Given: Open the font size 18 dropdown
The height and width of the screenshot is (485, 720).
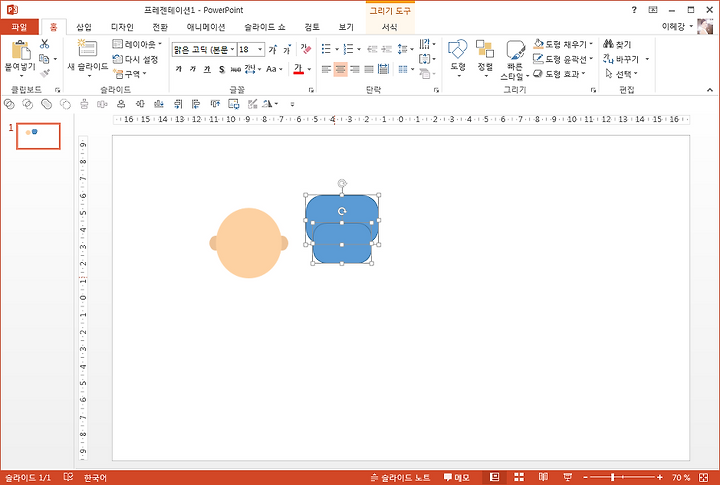Looking at the screenshot, I should (260, 49).
